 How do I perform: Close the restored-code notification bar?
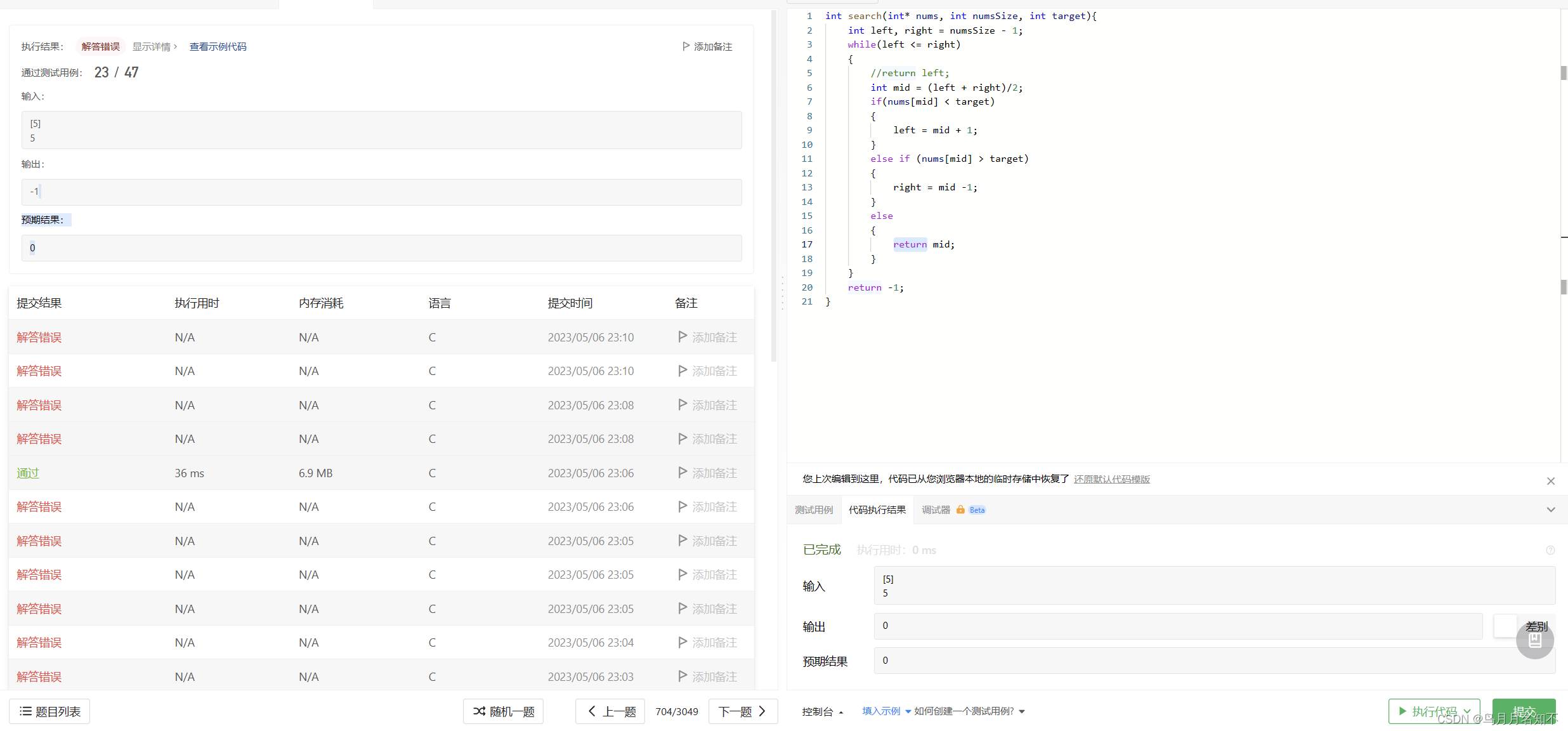(1550, 481)
